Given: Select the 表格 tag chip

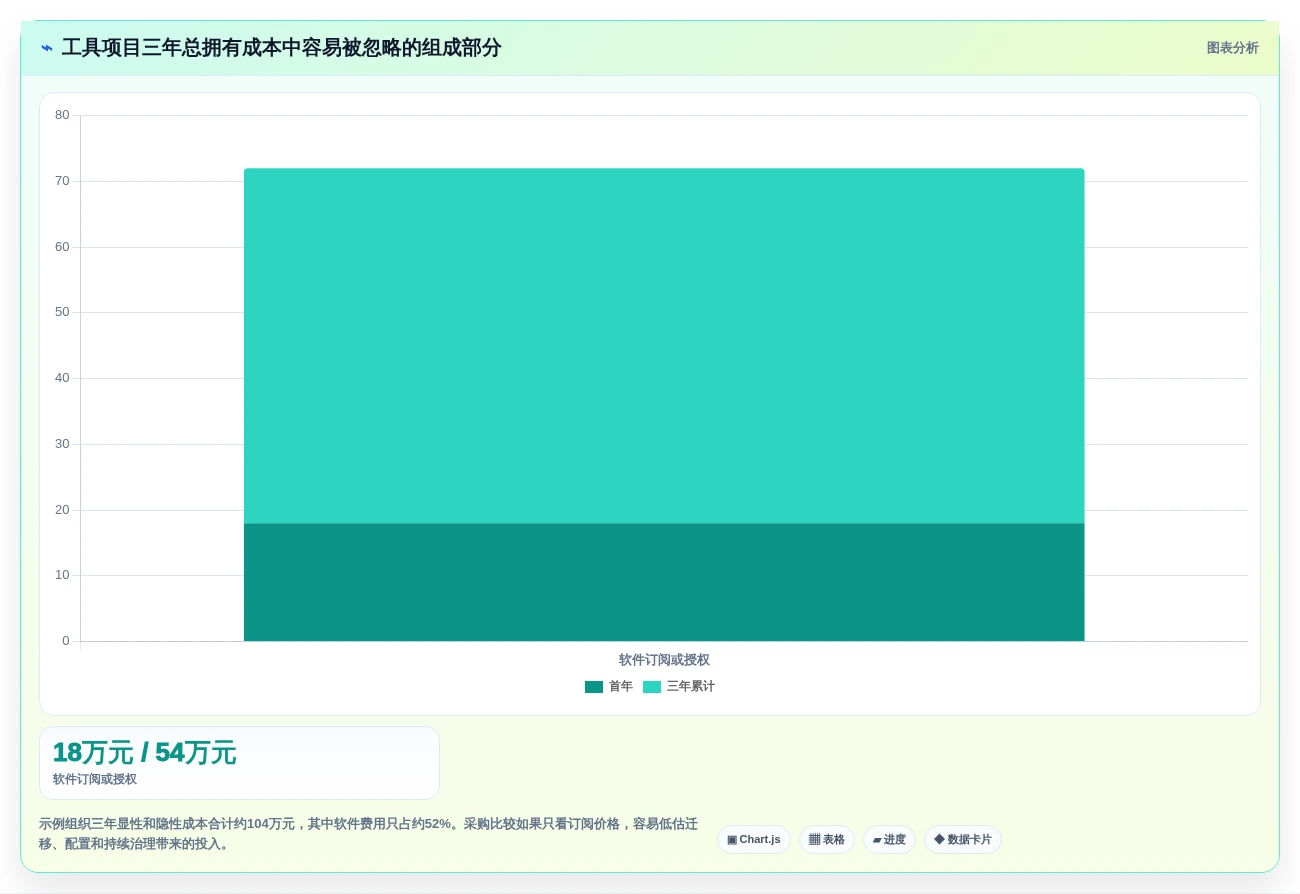Looking at the screenshot, I should tap(826, 840).
